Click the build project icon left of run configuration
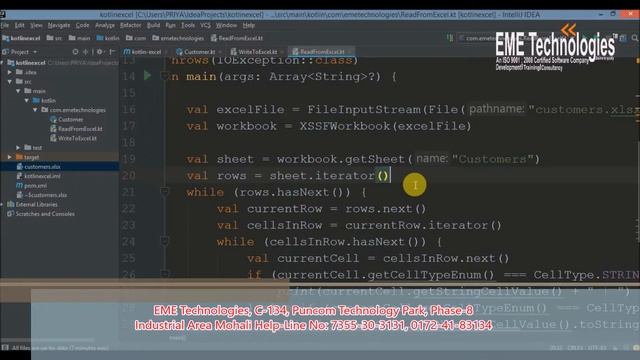This screenshot has width=640, height=360. (x=450, y=38)
